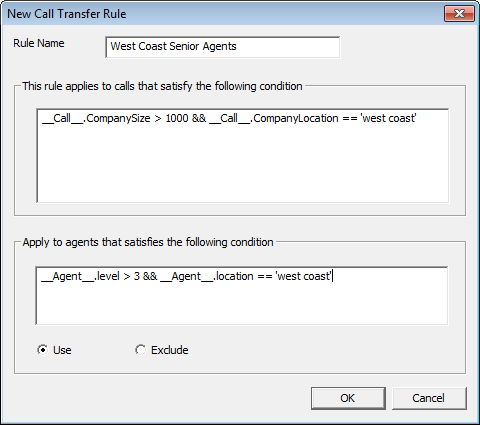Click CompanySize in the call condition

click(118, 119)
